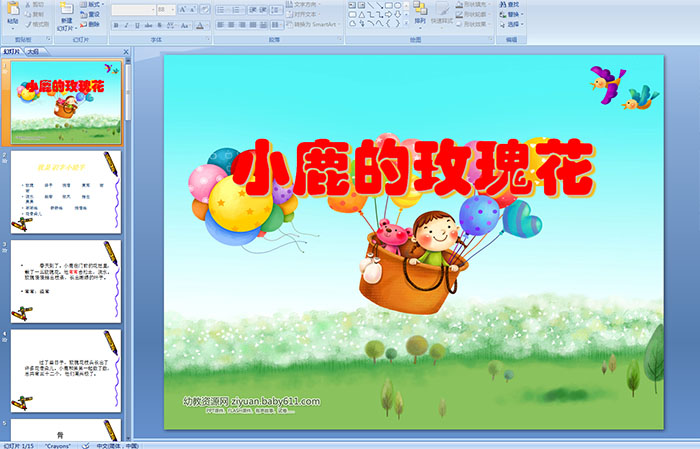Open the Change Case (Aa) dropdown

pos(185,25)
